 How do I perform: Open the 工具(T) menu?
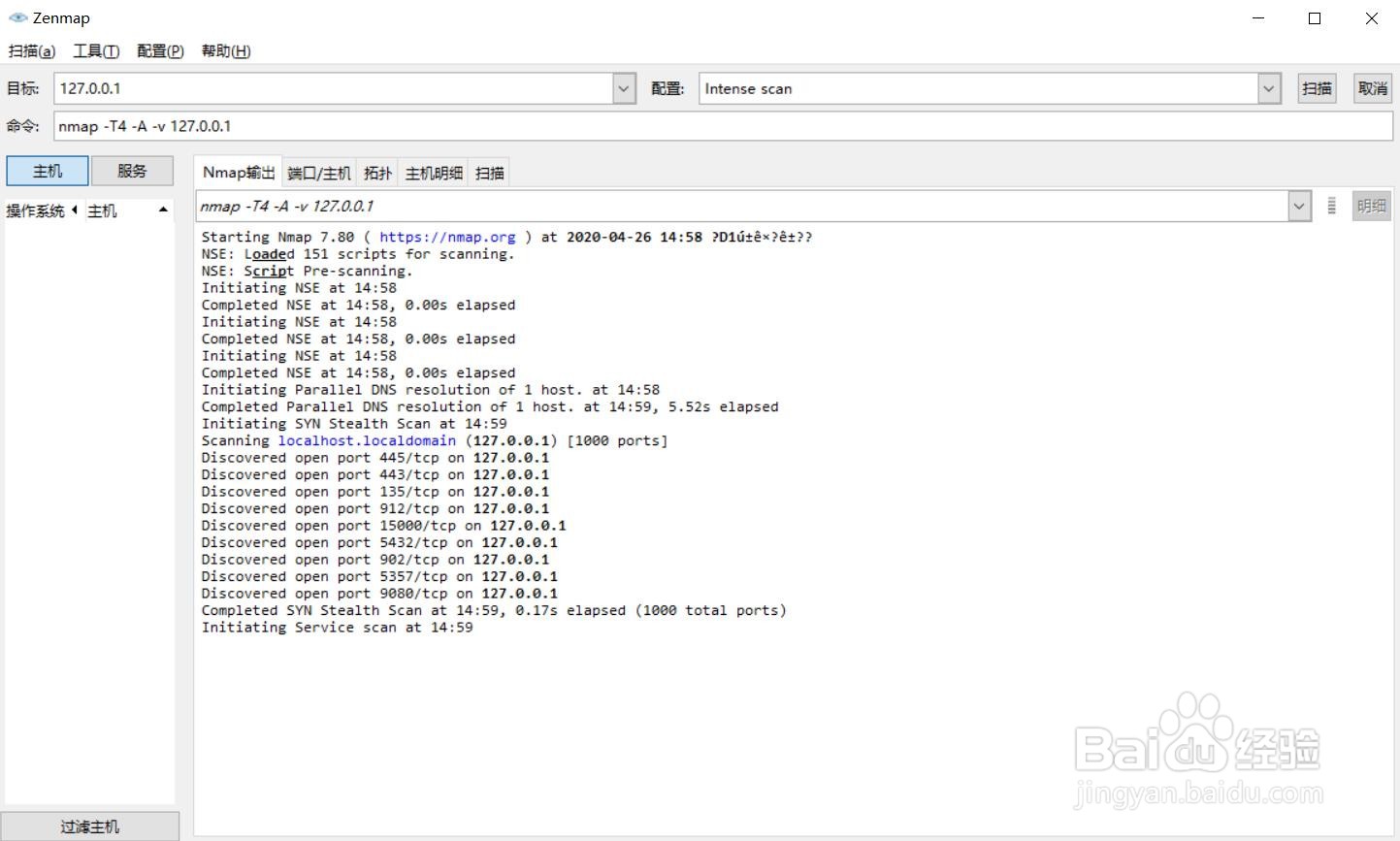96,50
